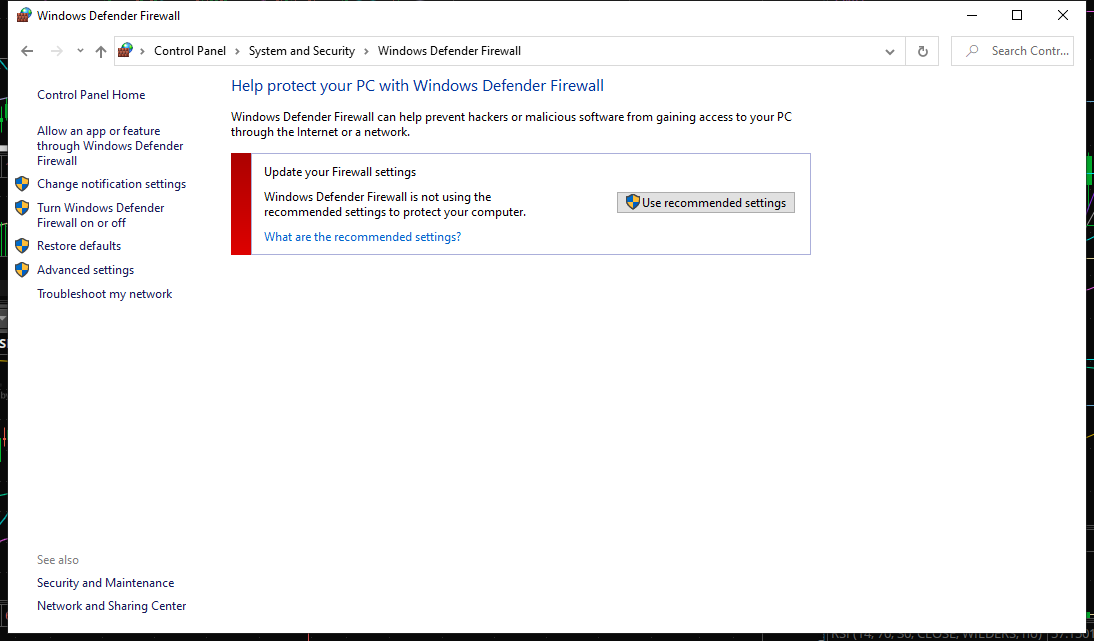Open the address bar history dropdown
This screenshot has width=1094, height=641.
(890, 52)
